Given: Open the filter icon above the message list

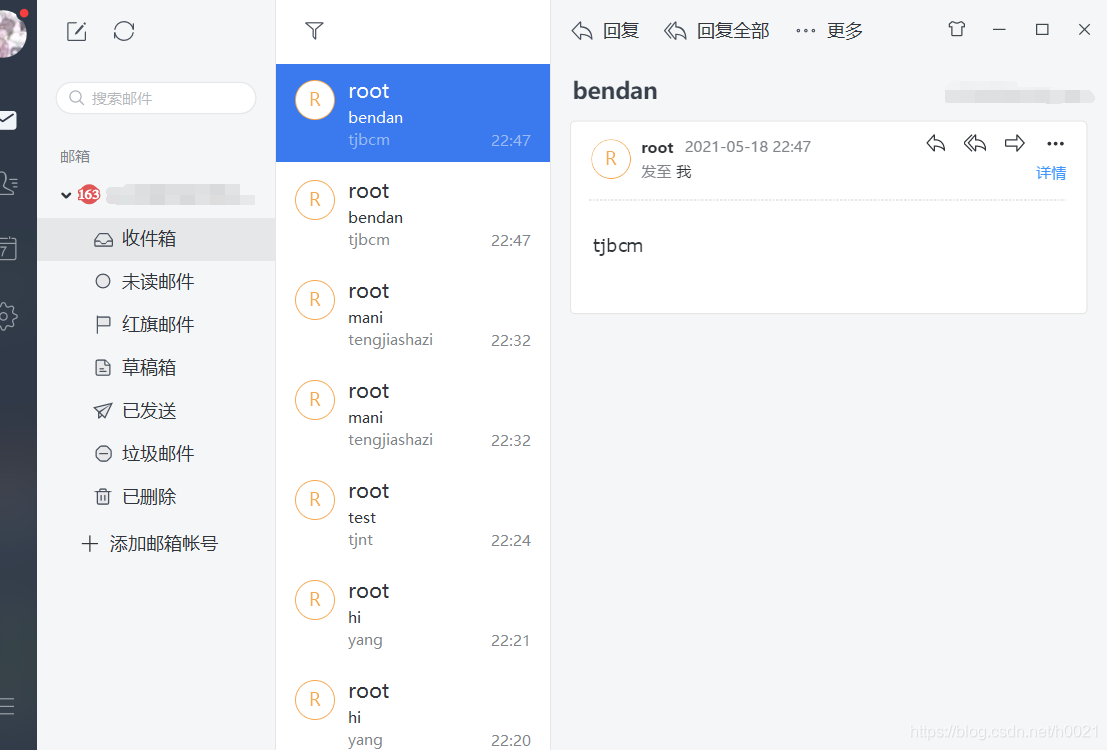Looking at the screenshot, I should point(314,31).
